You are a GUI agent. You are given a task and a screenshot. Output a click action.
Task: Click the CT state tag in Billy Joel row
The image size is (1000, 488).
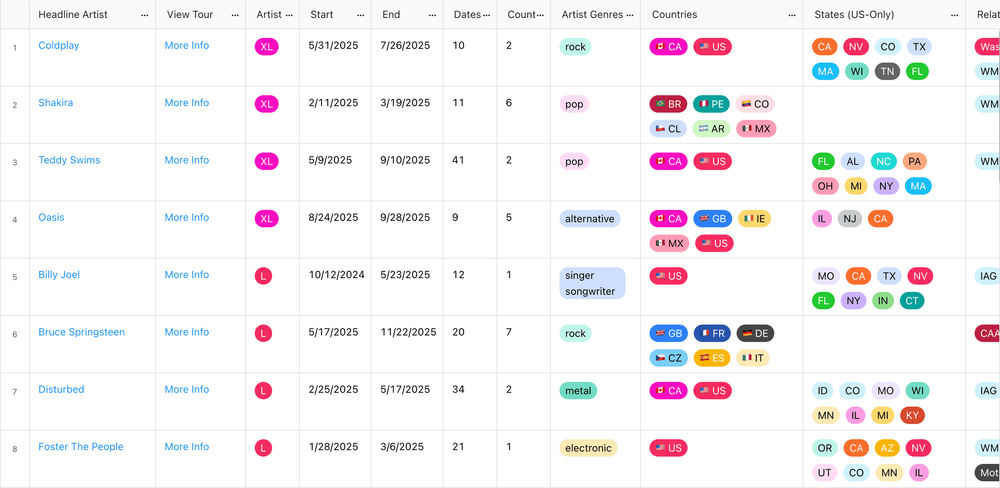coord(912,300)
